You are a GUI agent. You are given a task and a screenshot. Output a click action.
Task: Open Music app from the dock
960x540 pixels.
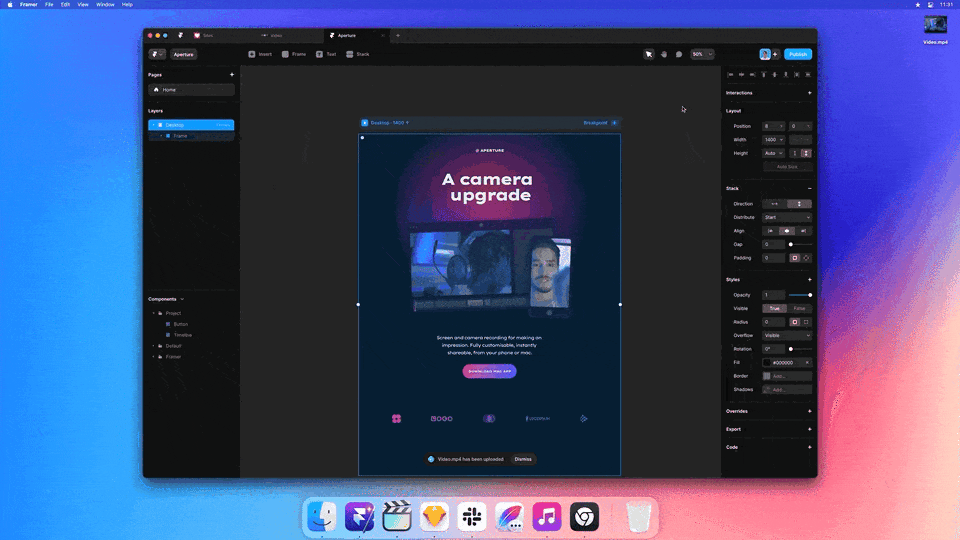click(x=547, y=517)
